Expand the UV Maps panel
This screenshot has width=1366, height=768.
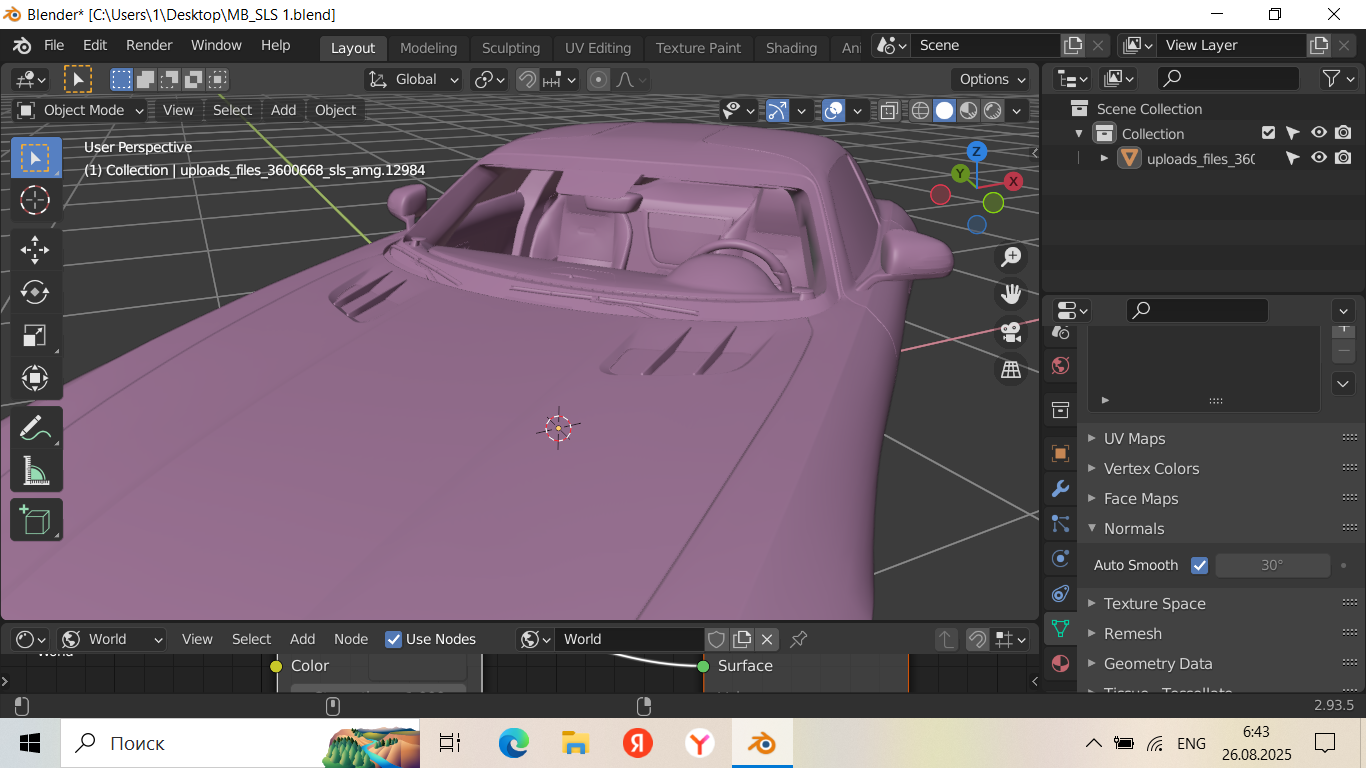tap(1134, 438)
